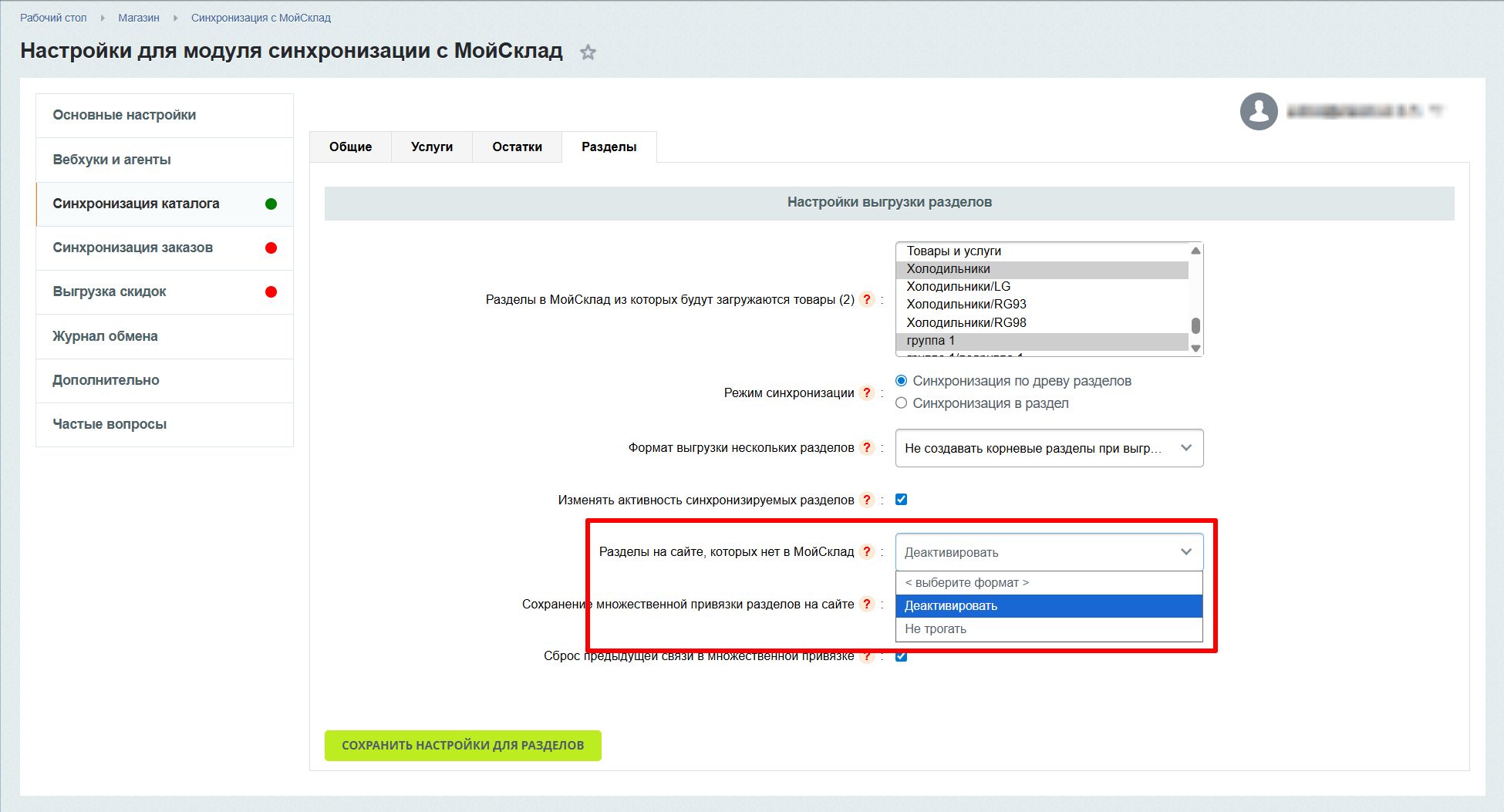Go to 'Рабочий стол' breadcrumb link
Screen dimensions: 1504x812
(x=53, y=18)
